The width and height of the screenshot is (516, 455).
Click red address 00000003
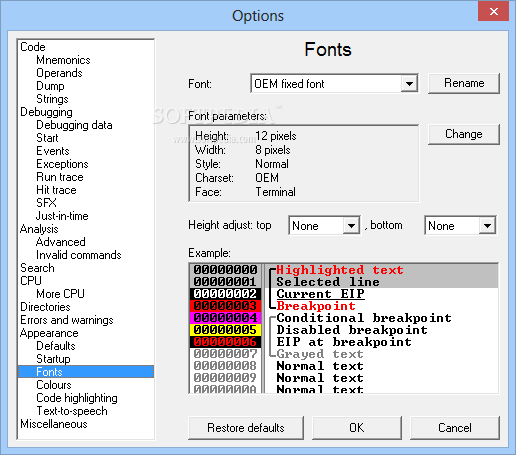[225, 306]
